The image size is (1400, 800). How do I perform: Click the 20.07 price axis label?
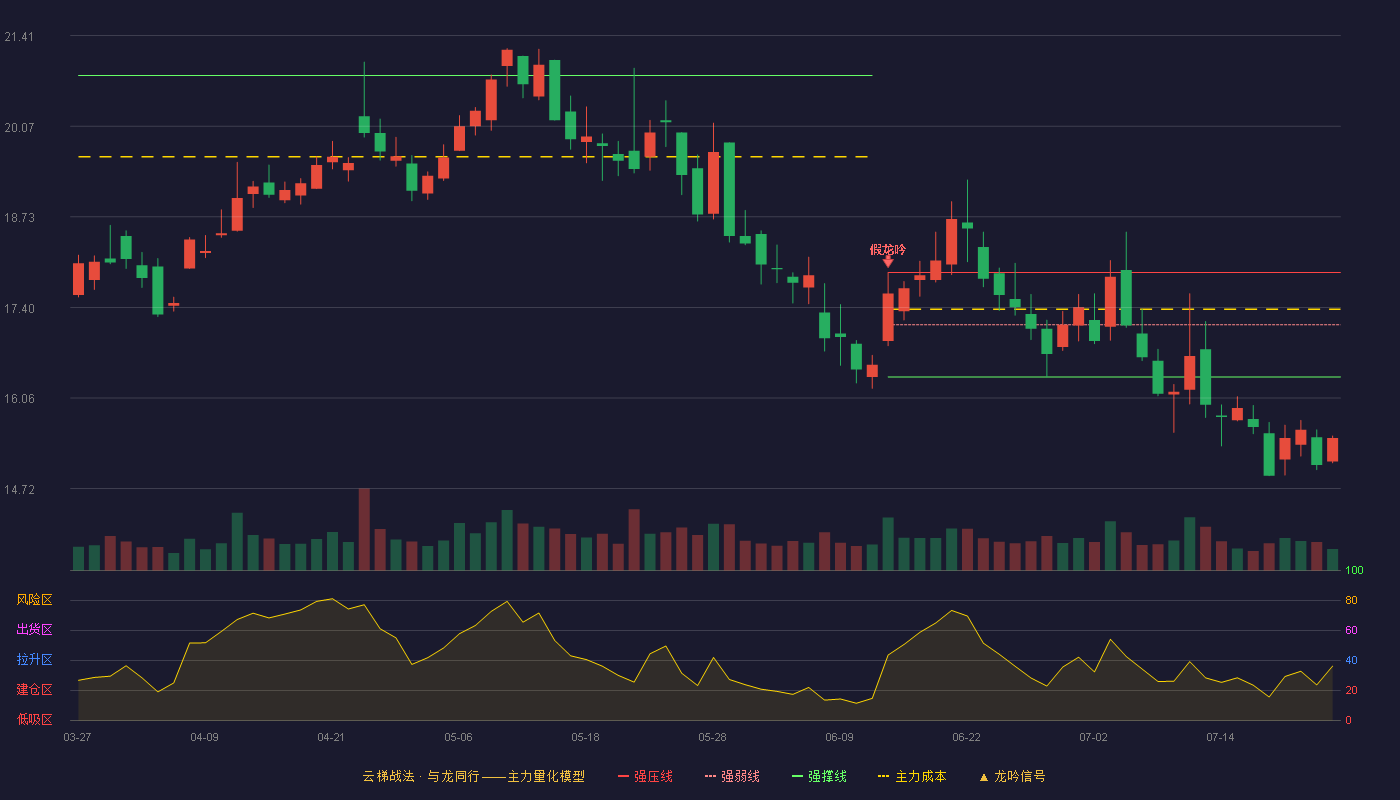(x=19, y=127)
